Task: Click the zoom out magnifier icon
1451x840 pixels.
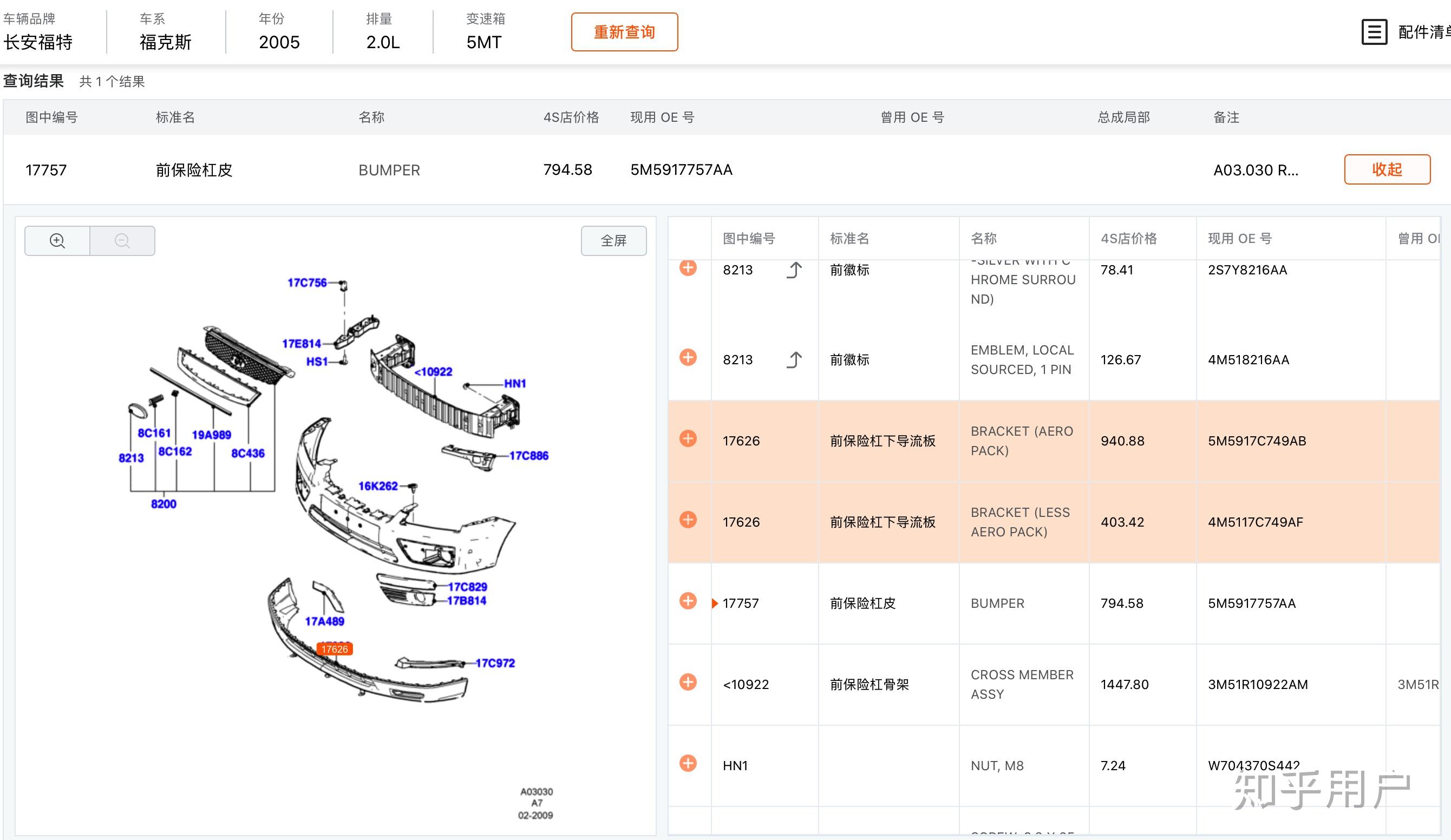Action: 122,241
